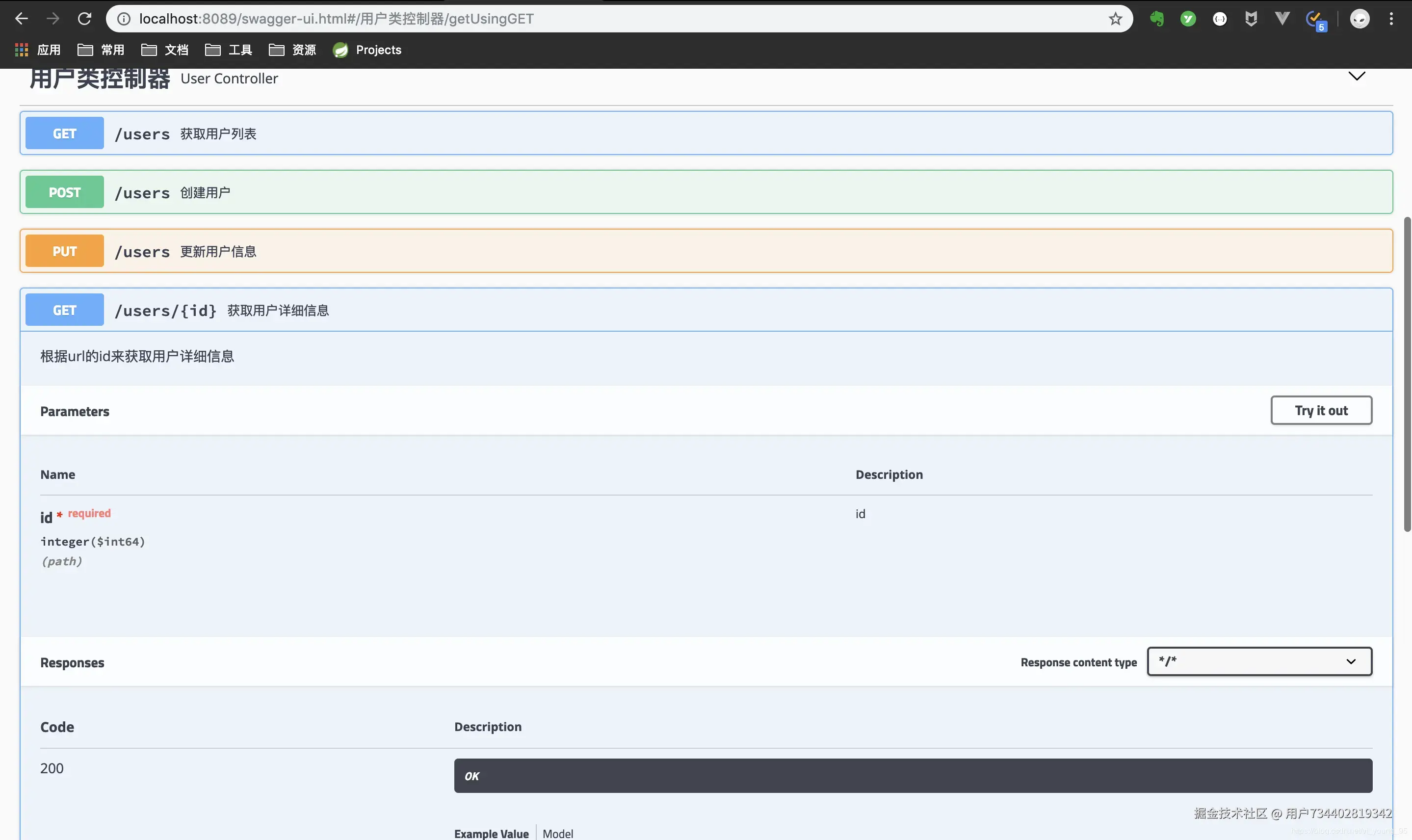Open Chrome three-dot menu
This screenshot has width=1412, height=840.
[1391, 19]
